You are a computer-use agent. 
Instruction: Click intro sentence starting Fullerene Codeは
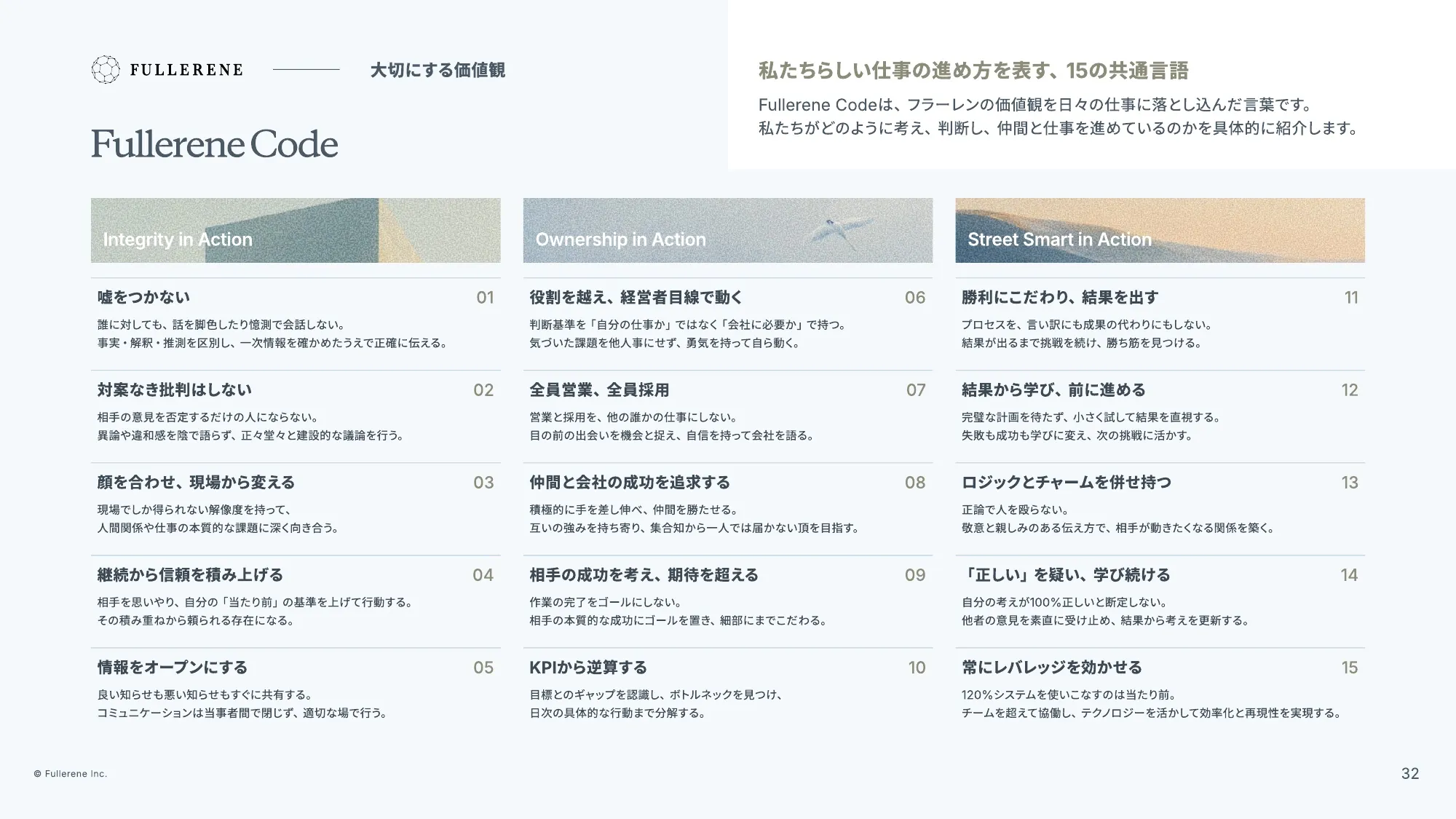pos(1035,105)
